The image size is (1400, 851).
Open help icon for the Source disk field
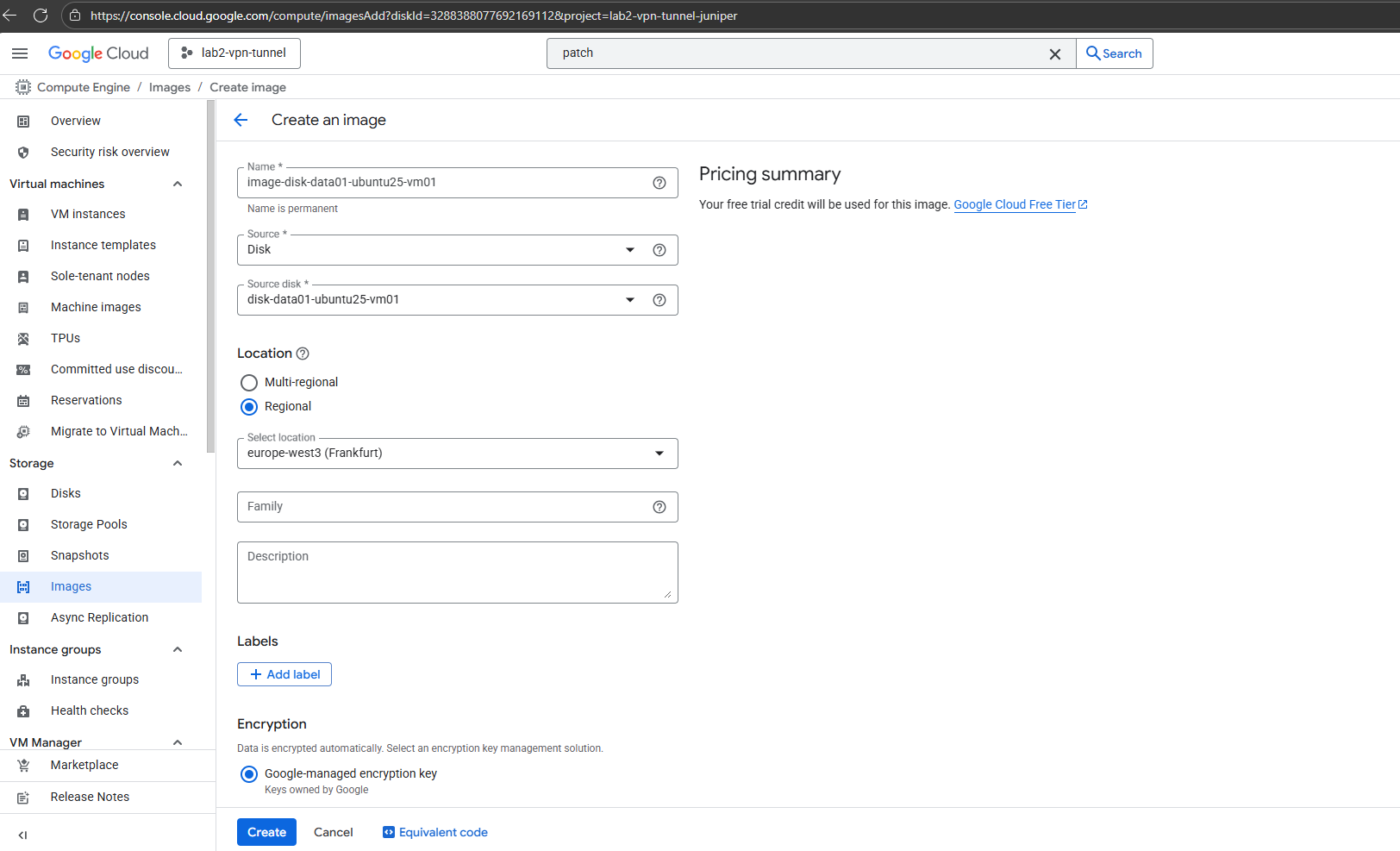(x=659, y=300)
